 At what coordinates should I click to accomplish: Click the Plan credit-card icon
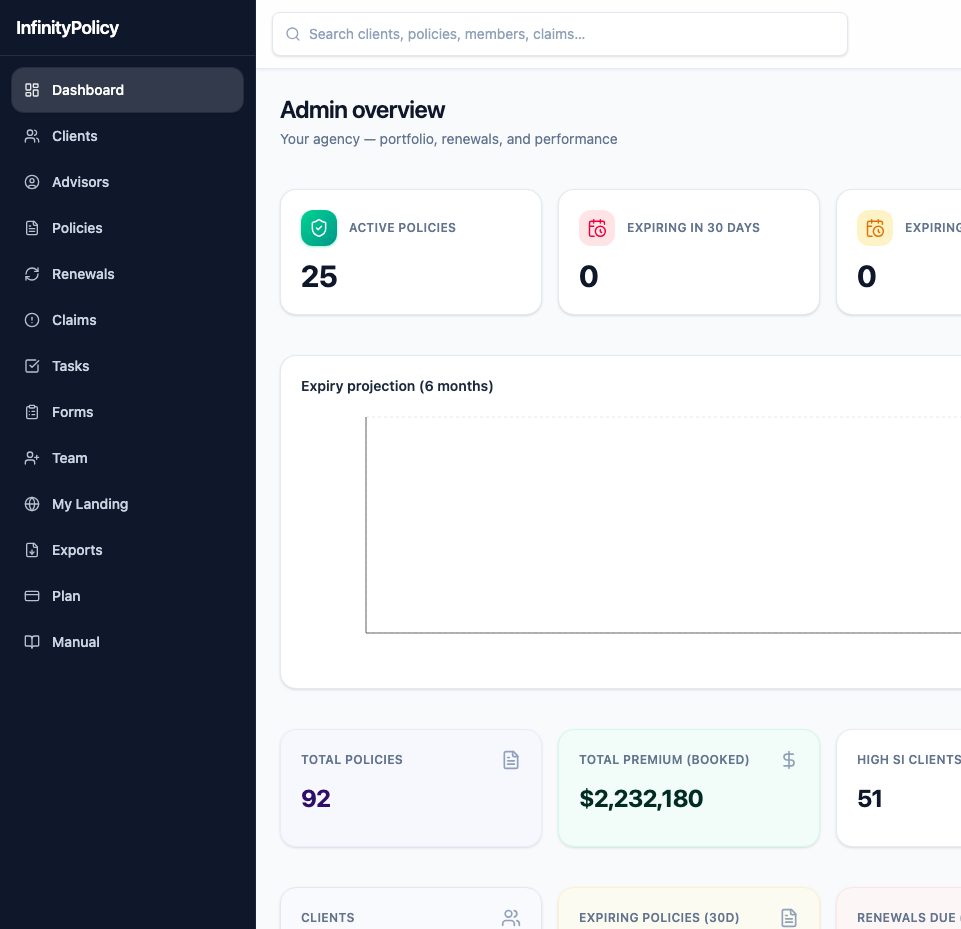[x=32, y=596]
